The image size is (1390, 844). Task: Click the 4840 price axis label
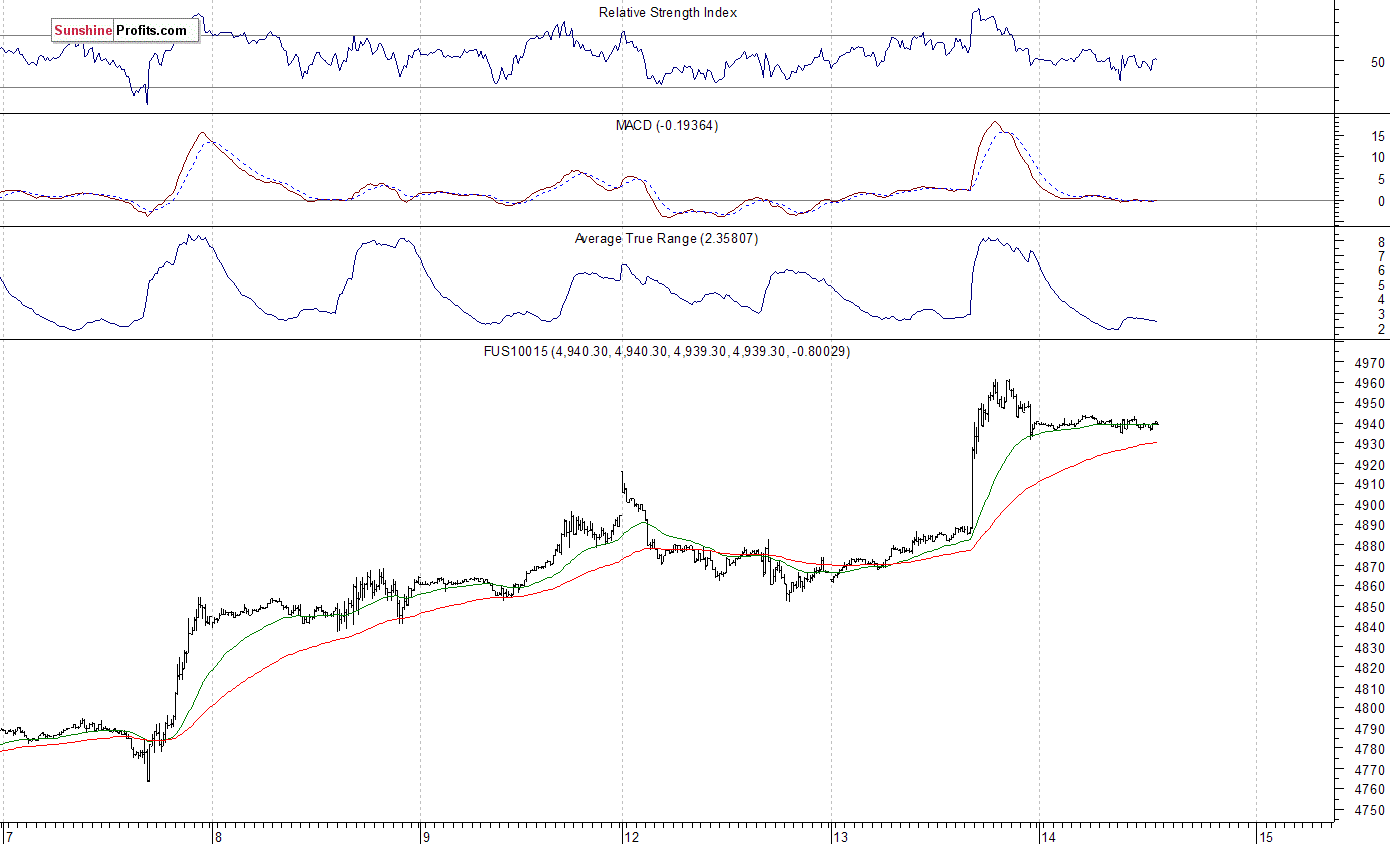(1371, 628)
